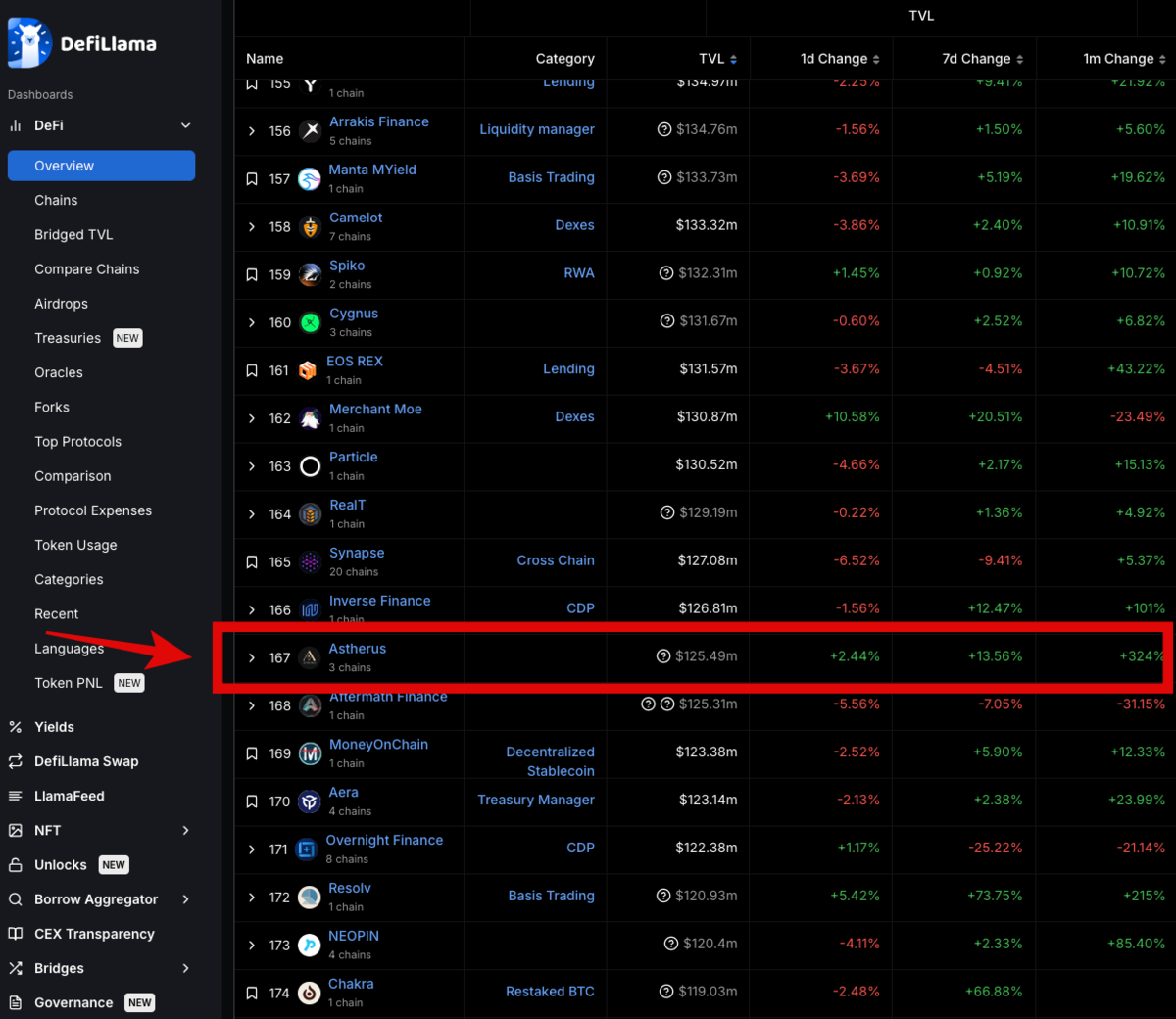
Task: Collapse the DeFi sidebar section
Action: tap(186, 125)
